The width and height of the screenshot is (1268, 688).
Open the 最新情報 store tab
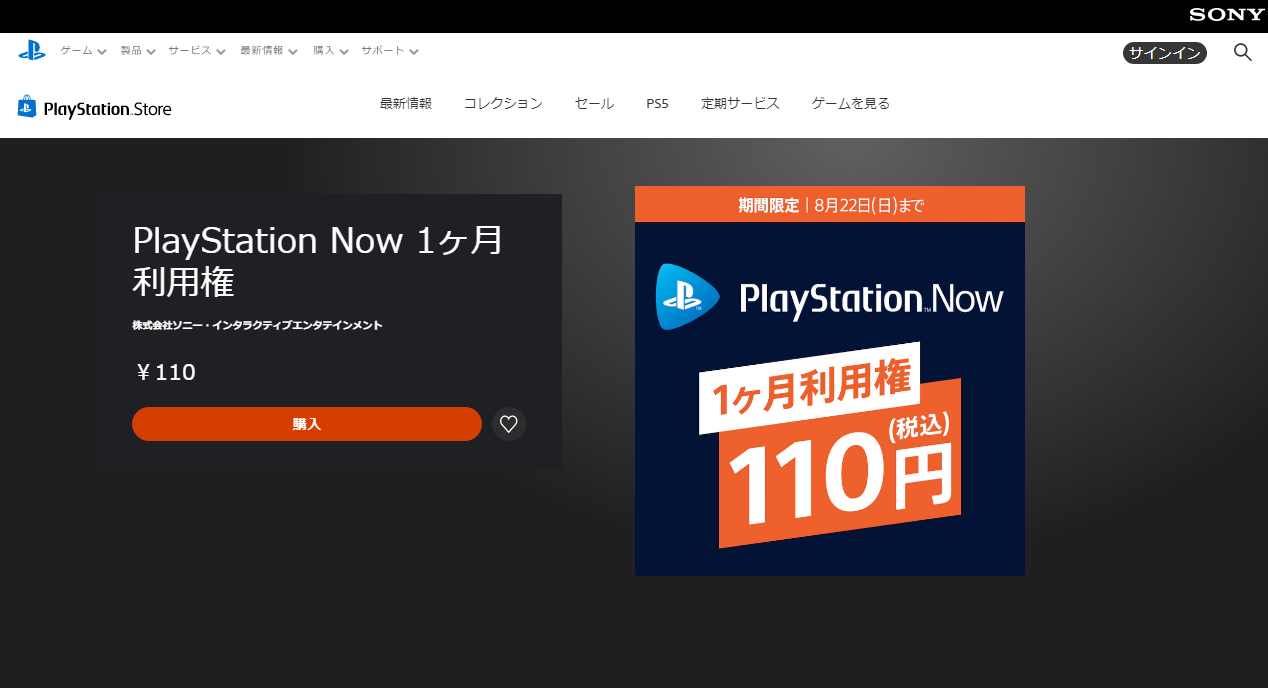coord(406,103)
